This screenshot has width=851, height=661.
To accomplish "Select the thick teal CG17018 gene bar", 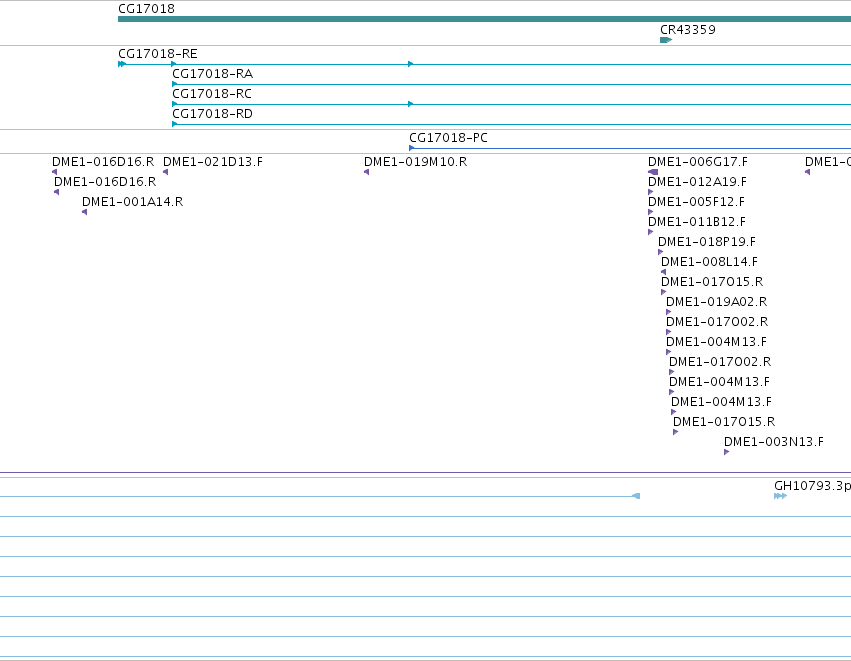I will [484, 19].
